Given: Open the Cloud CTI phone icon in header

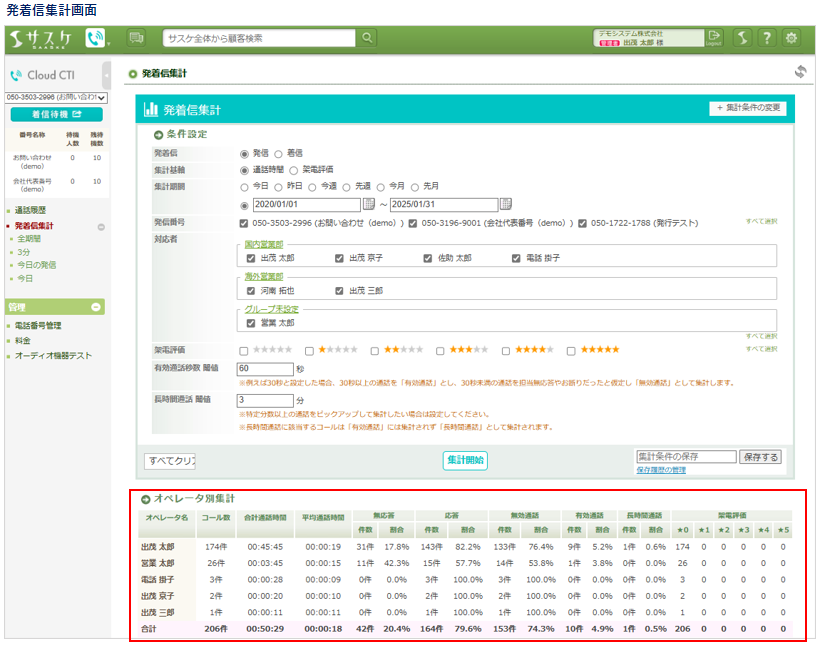Looking at the screenshot, I should tap(95, 38).
